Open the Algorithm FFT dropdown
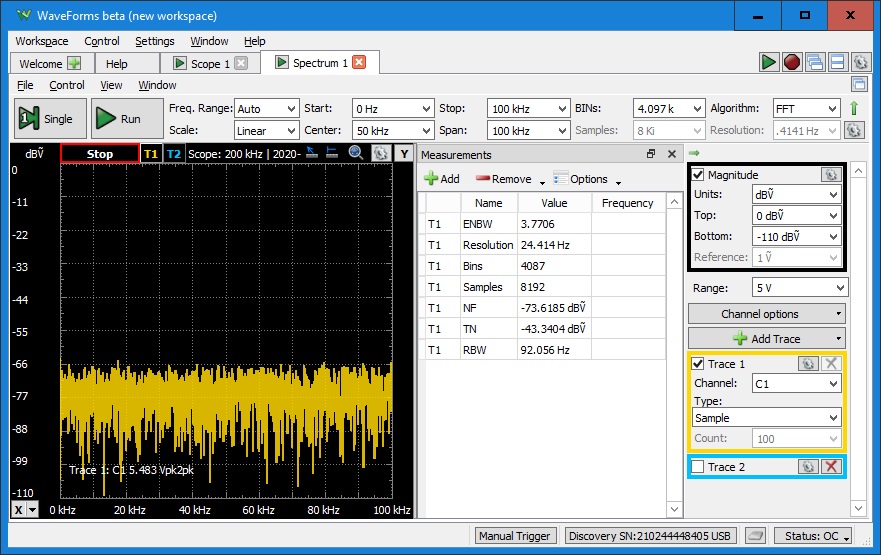Viewport: 881px width, 555px height. click(806, 108)
